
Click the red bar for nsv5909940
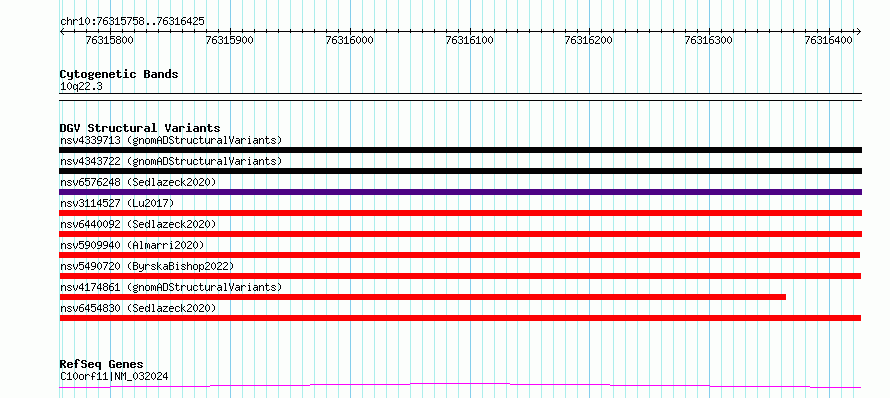pos(460,255)
